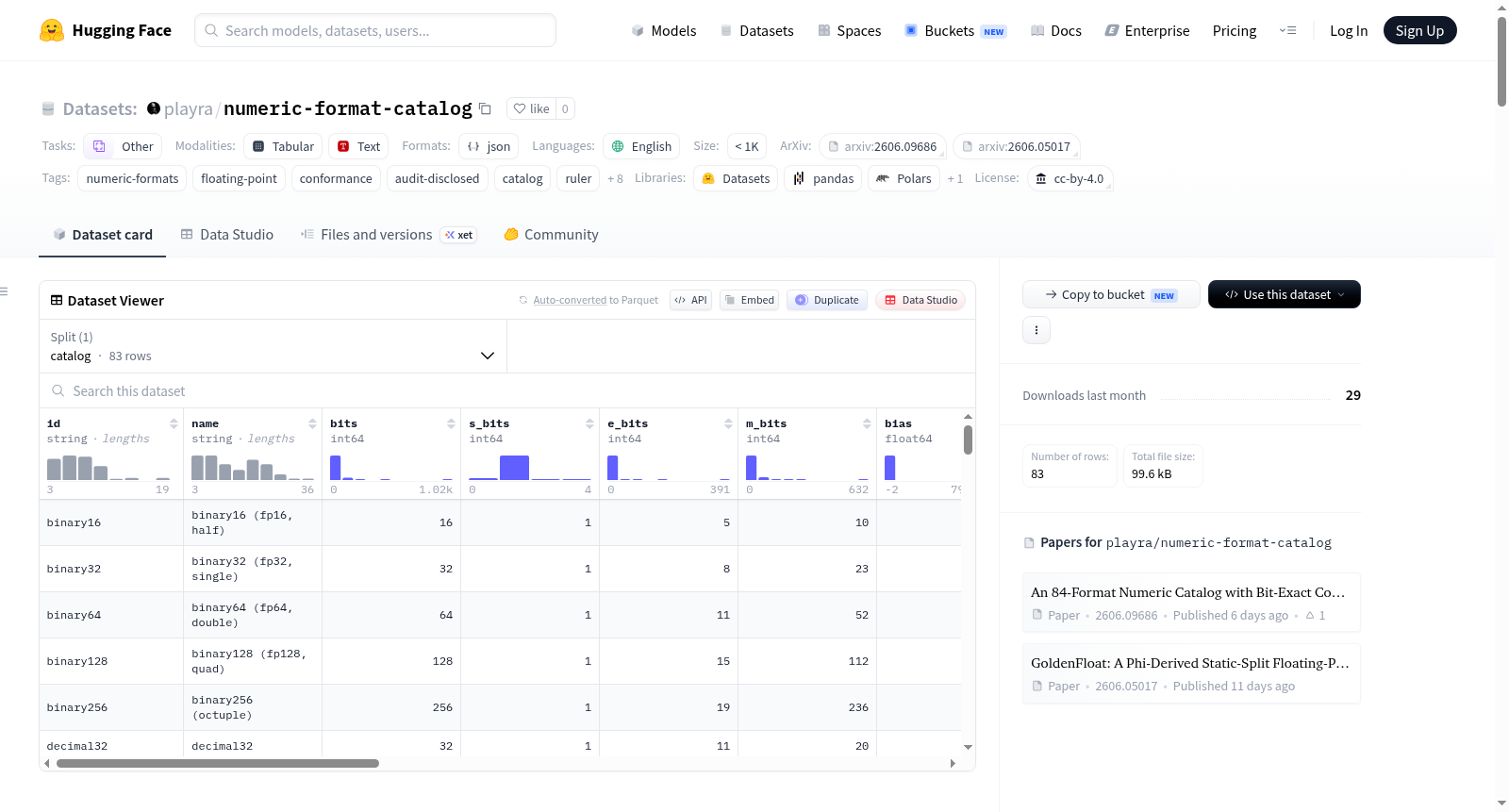Viewport: 1509px width, 812px height.
Task: Click the Hugging Face logo icon
Action: click(52, 30)
